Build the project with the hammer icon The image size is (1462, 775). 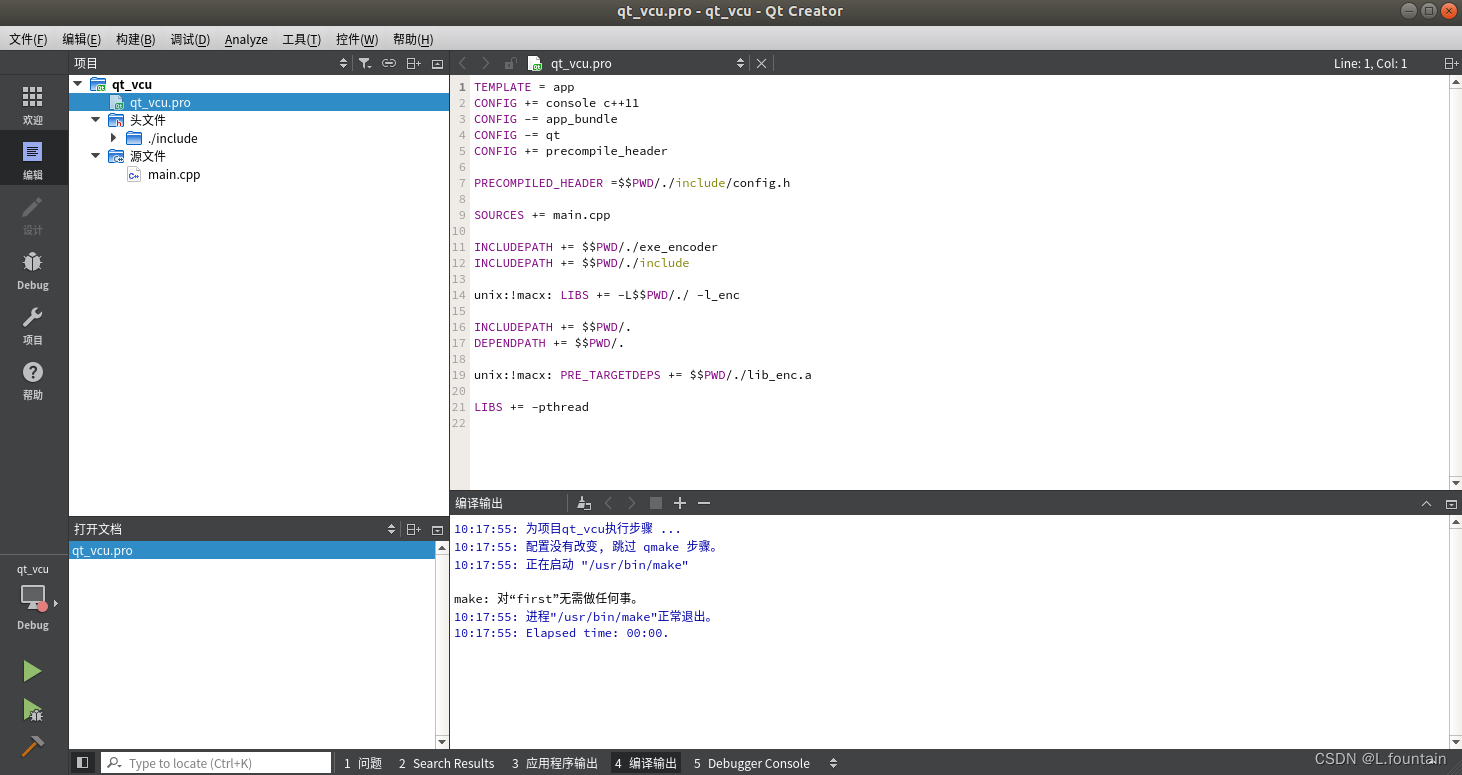(33, 747)
